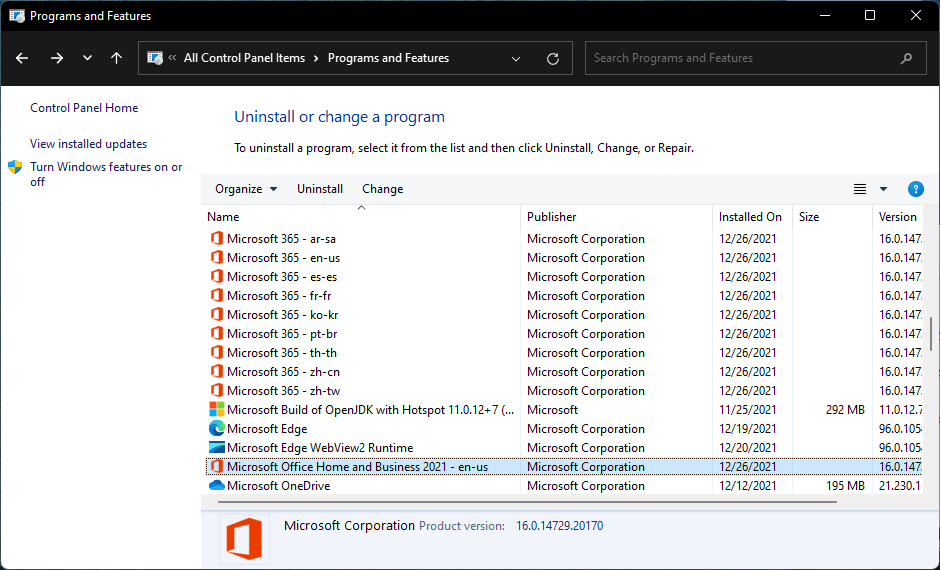Open View installed updates link

coord(89,144)
